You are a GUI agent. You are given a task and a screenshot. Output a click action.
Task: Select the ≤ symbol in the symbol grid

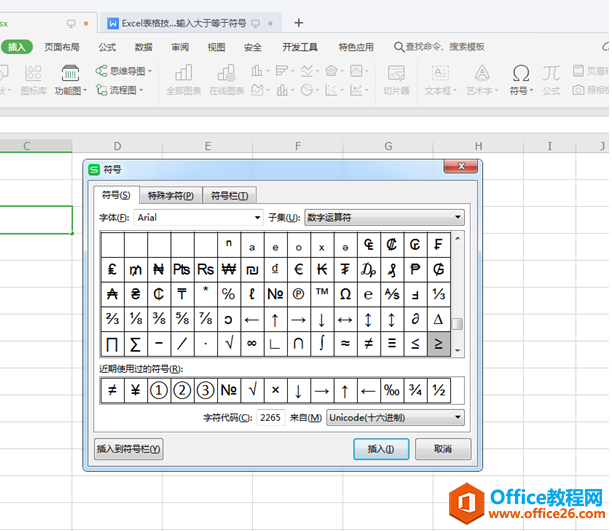coord(415,345)
